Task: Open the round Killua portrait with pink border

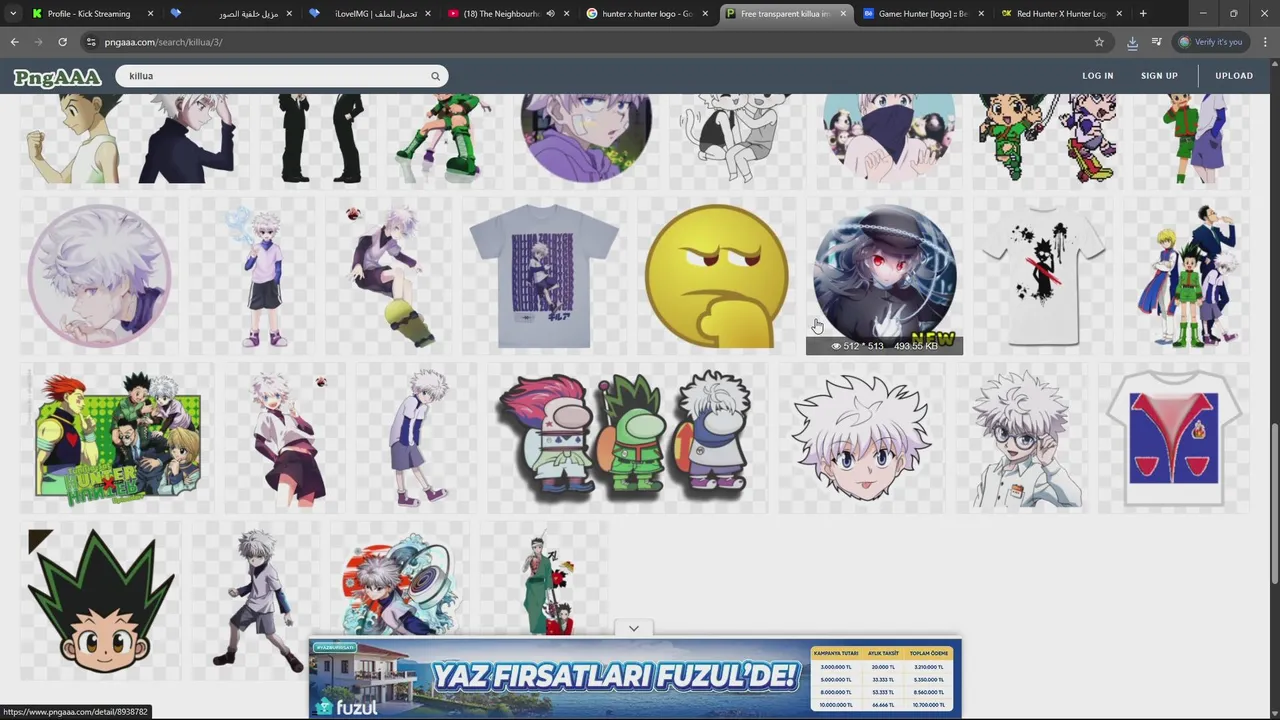Action: (x=99, y=276)
